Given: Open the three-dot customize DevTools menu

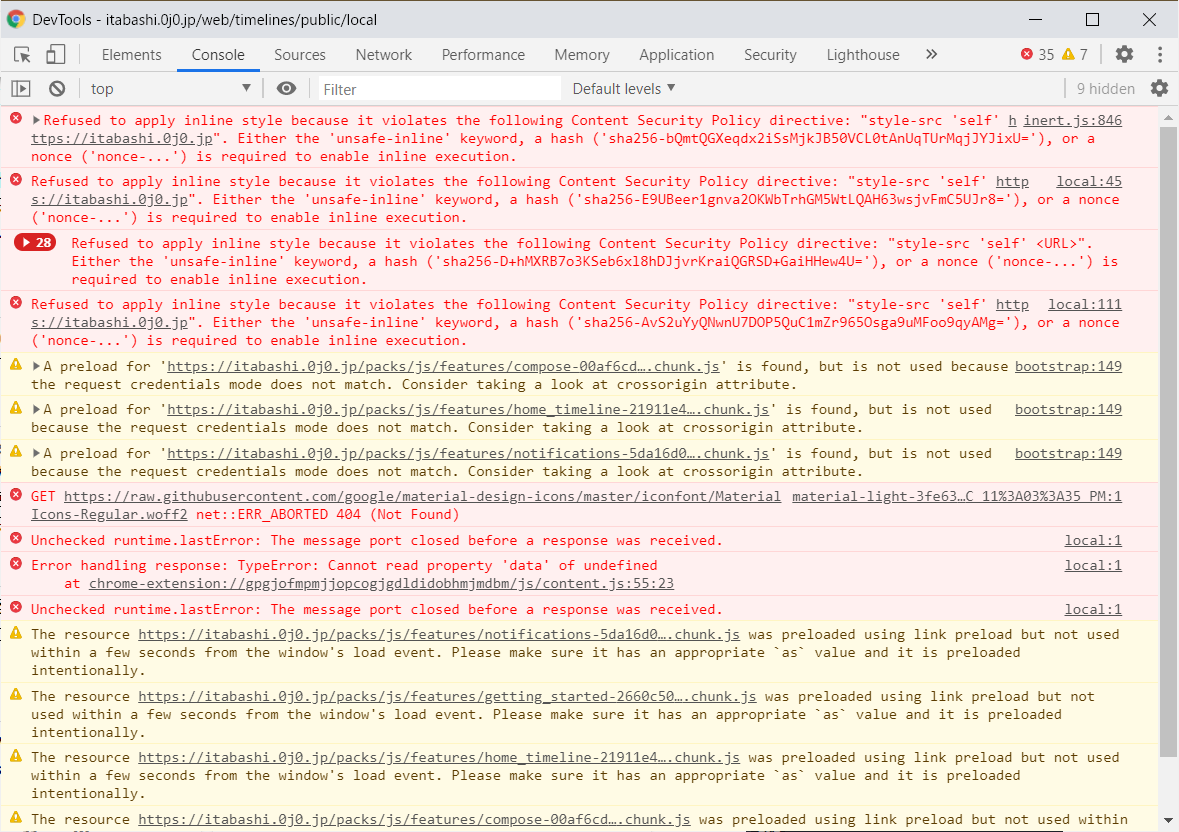Looking at the screenshot, I should point(1160,55).
